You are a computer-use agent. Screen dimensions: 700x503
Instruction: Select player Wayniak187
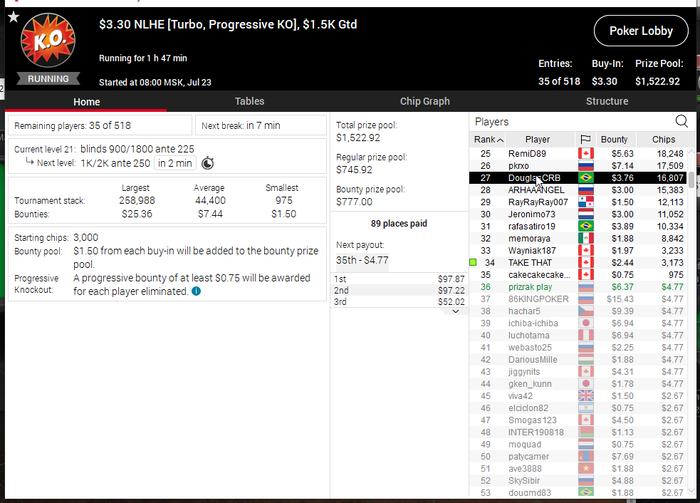point(532,251)
